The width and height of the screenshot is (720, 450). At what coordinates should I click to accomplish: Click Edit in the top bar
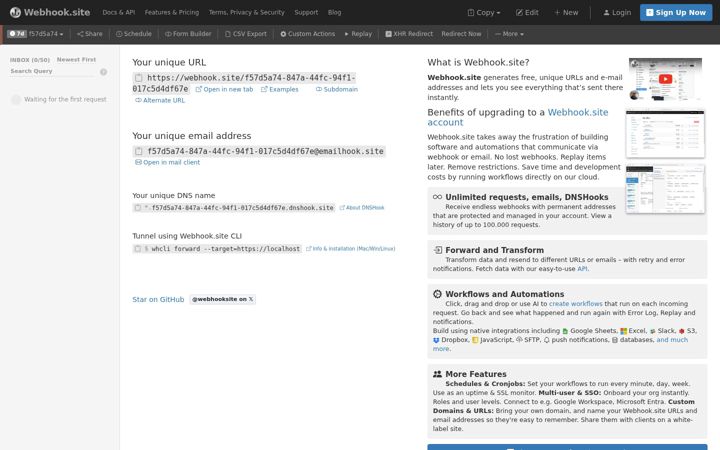(x=527, y=13)
